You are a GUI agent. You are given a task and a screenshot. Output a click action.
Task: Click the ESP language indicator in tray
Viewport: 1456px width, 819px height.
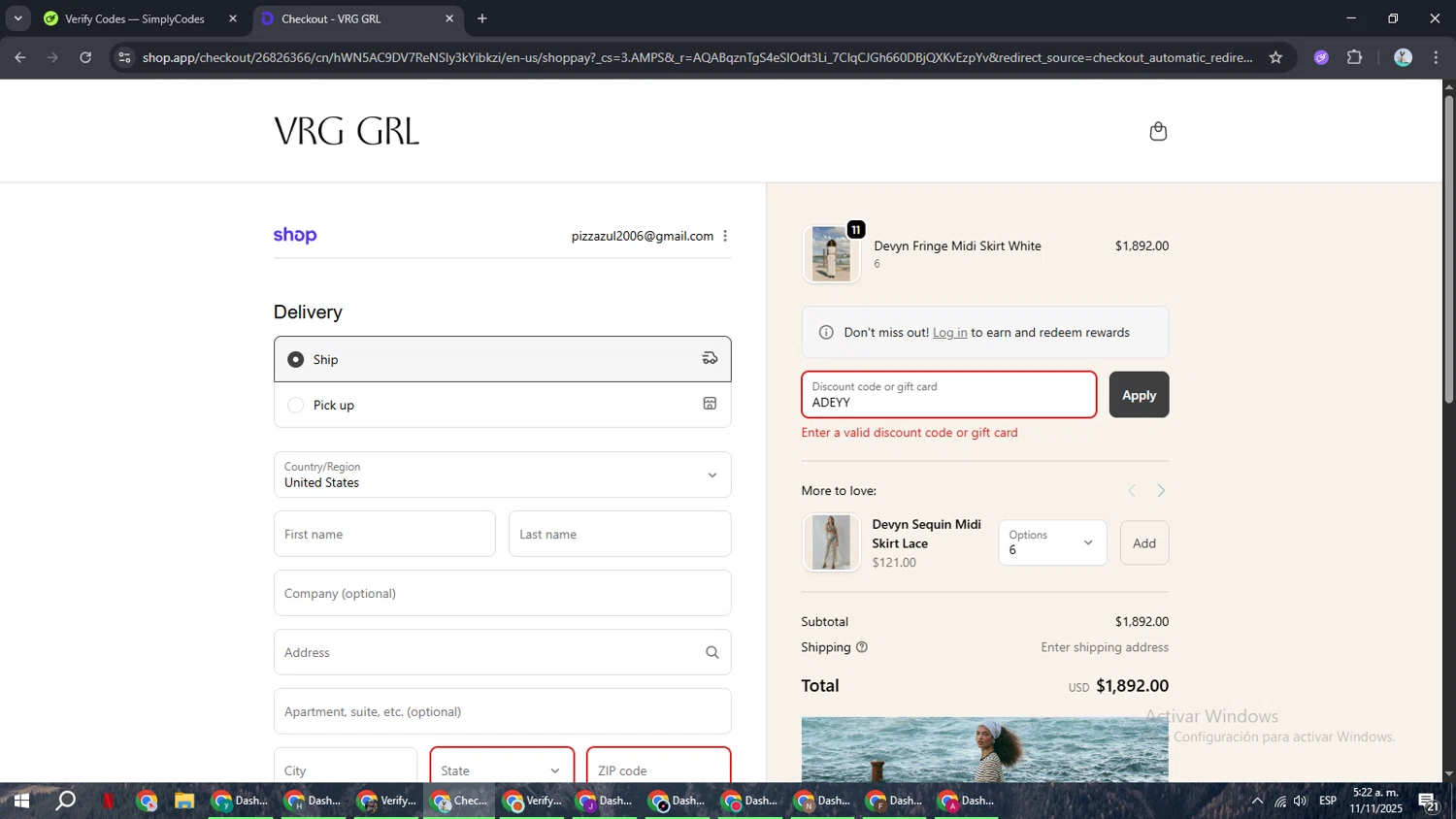click(x=1328, y=801)
